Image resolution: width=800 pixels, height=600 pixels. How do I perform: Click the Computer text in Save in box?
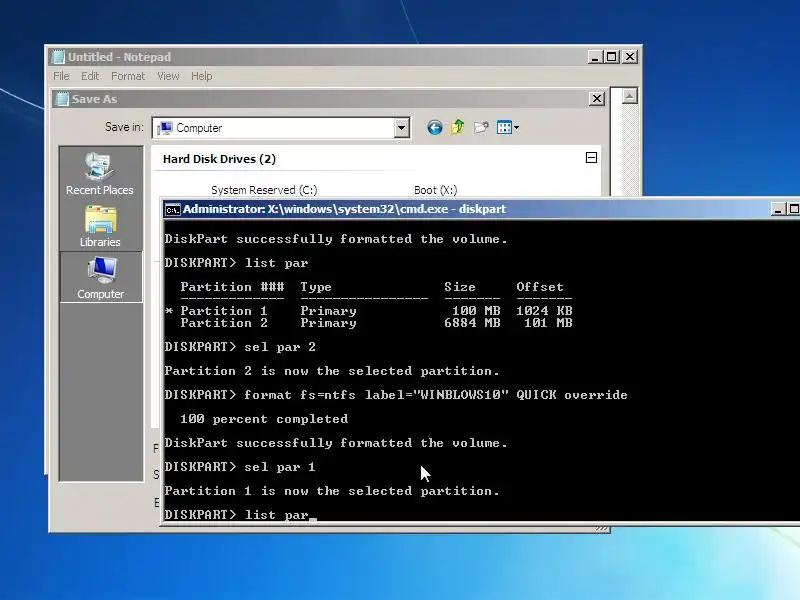click(199, 128)
